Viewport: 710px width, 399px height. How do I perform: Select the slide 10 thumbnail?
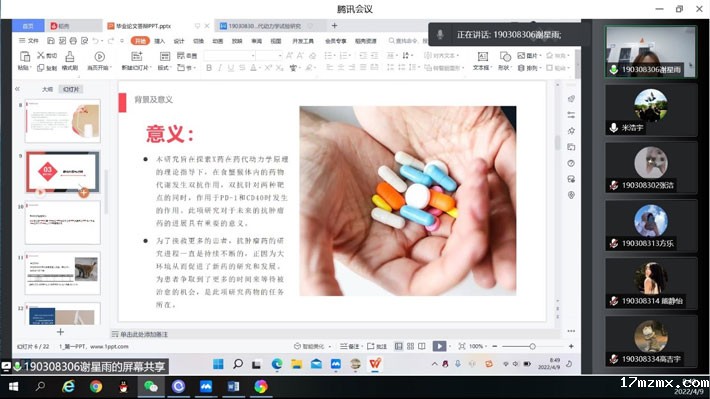click(62, 223)
